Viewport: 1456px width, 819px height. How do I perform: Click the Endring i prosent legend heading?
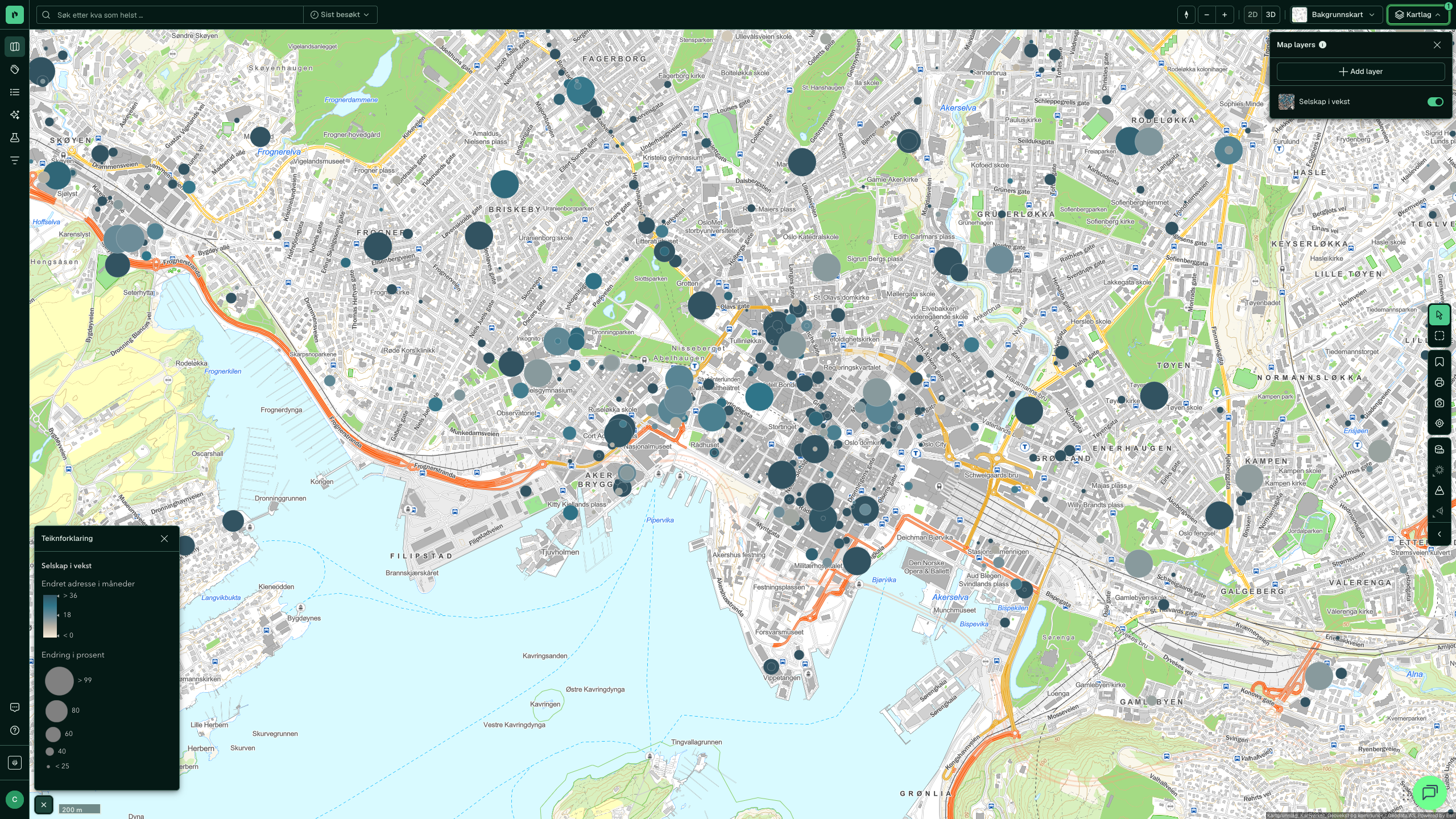point(73,655)
